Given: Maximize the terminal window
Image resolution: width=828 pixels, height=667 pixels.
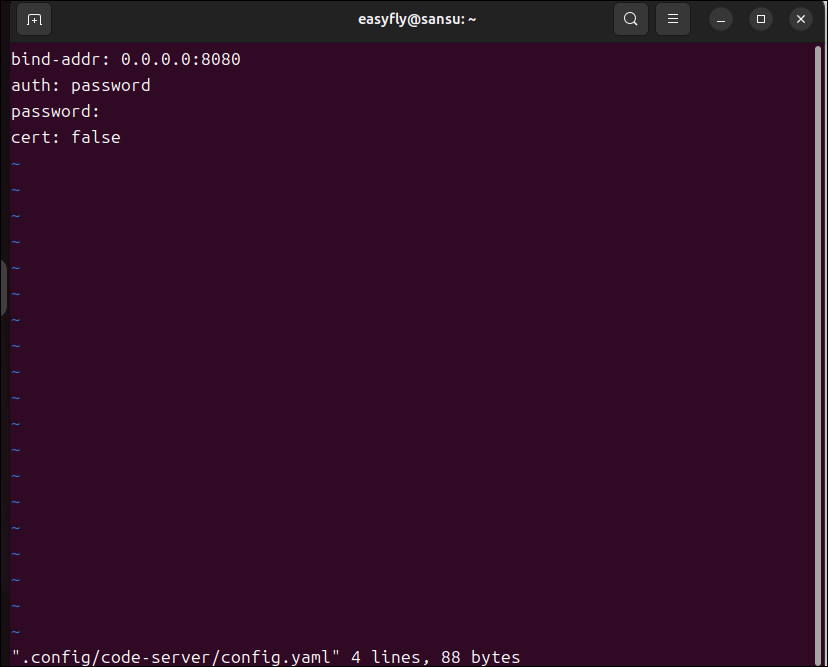Looking at the screenshot, I should [x=761, y=20].
